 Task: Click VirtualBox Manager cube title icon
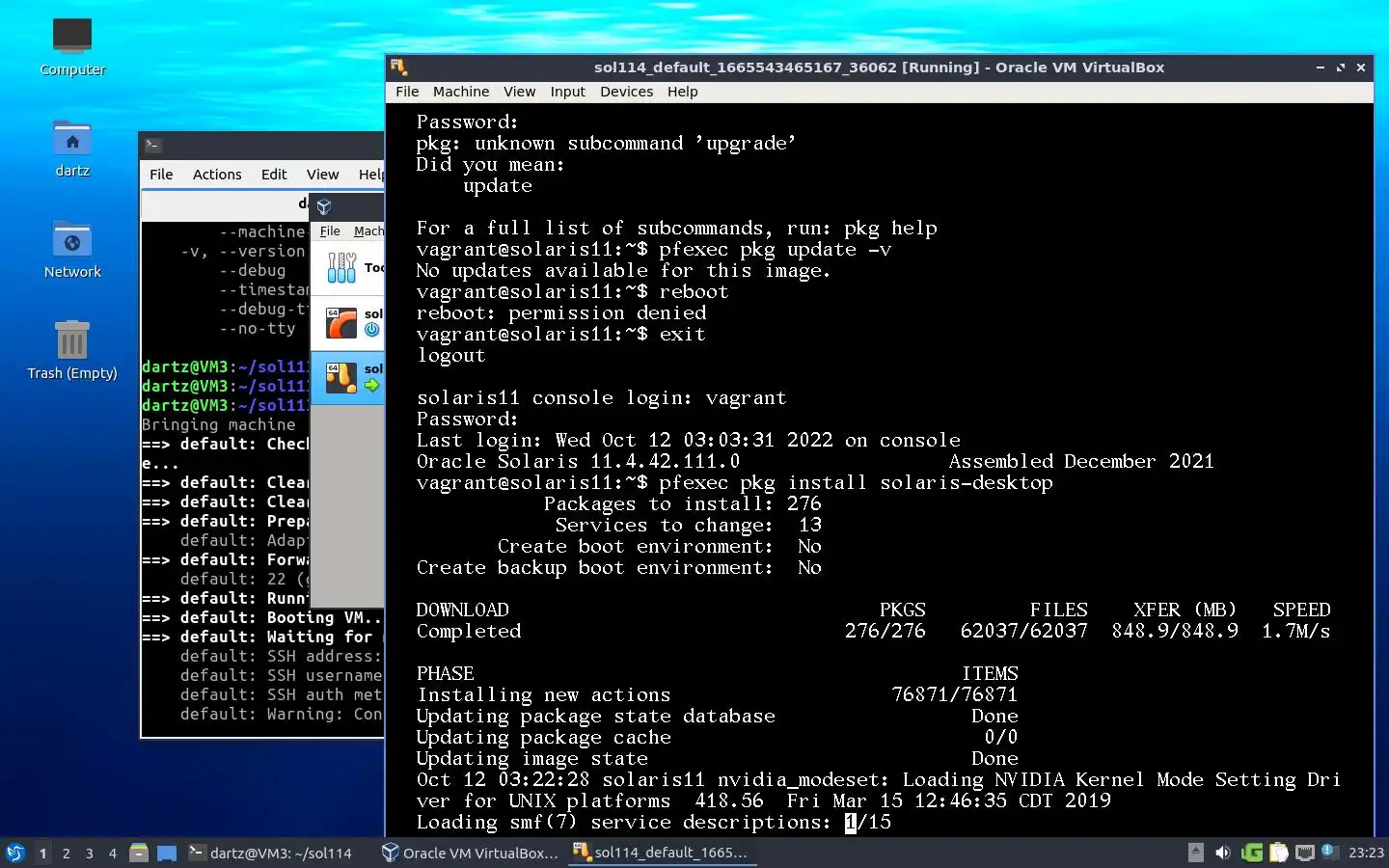pyautogui.click(x=324, y=207)
